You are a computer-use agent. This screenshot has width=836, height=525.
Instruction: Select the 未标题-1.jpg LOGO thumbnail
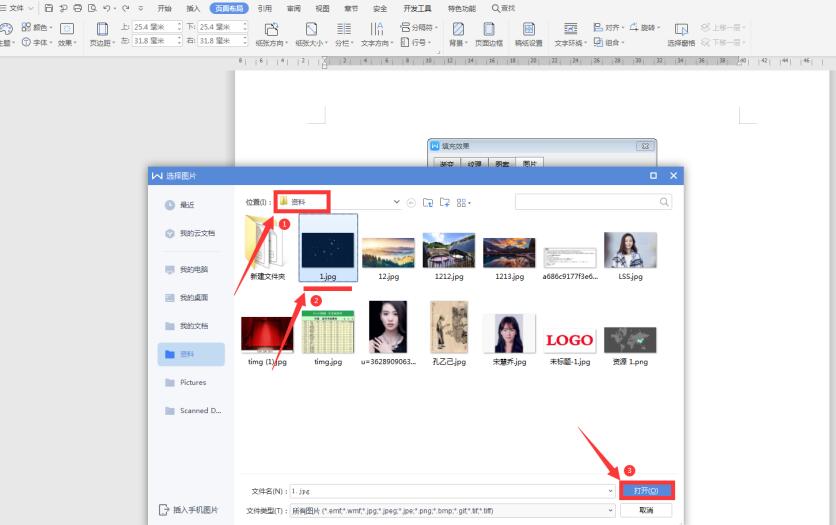[569, 340]
